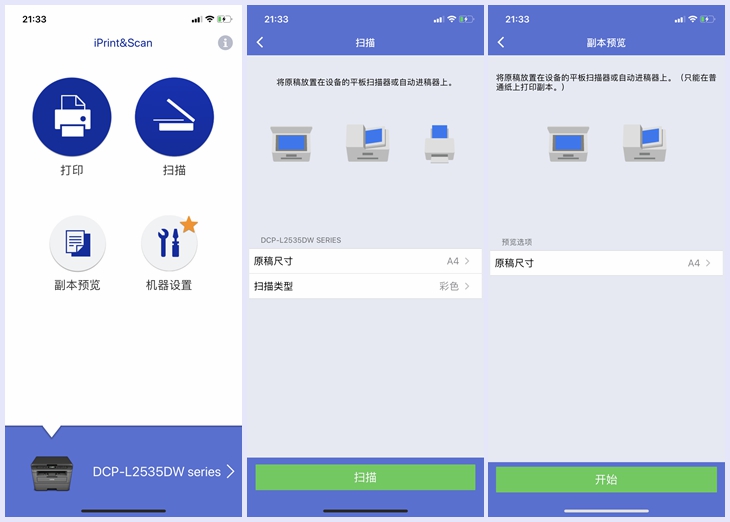Tap the 打印 label

[72, 170]
